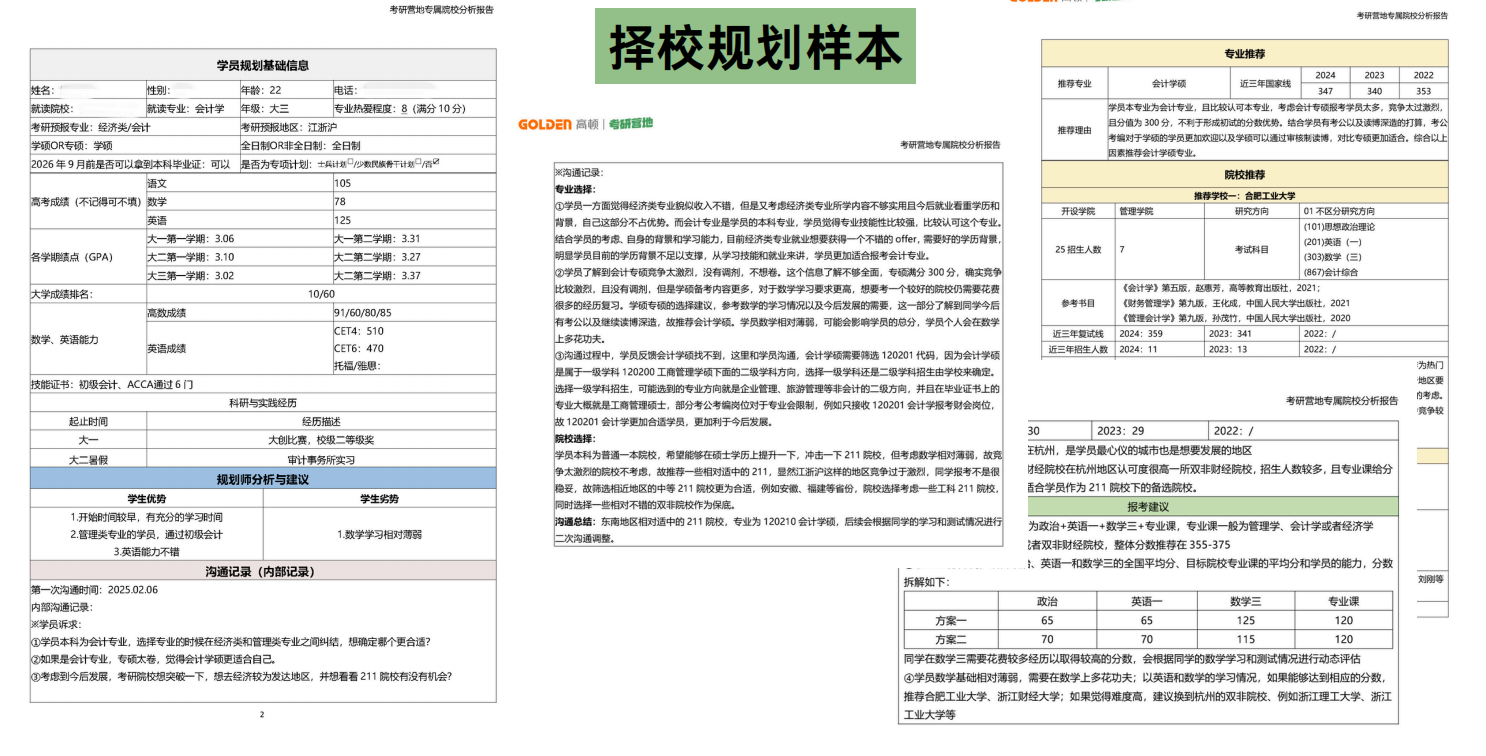Click the 会计学硕 cell
Viewport: 1486px width, 756px height.
[1169, 83]
